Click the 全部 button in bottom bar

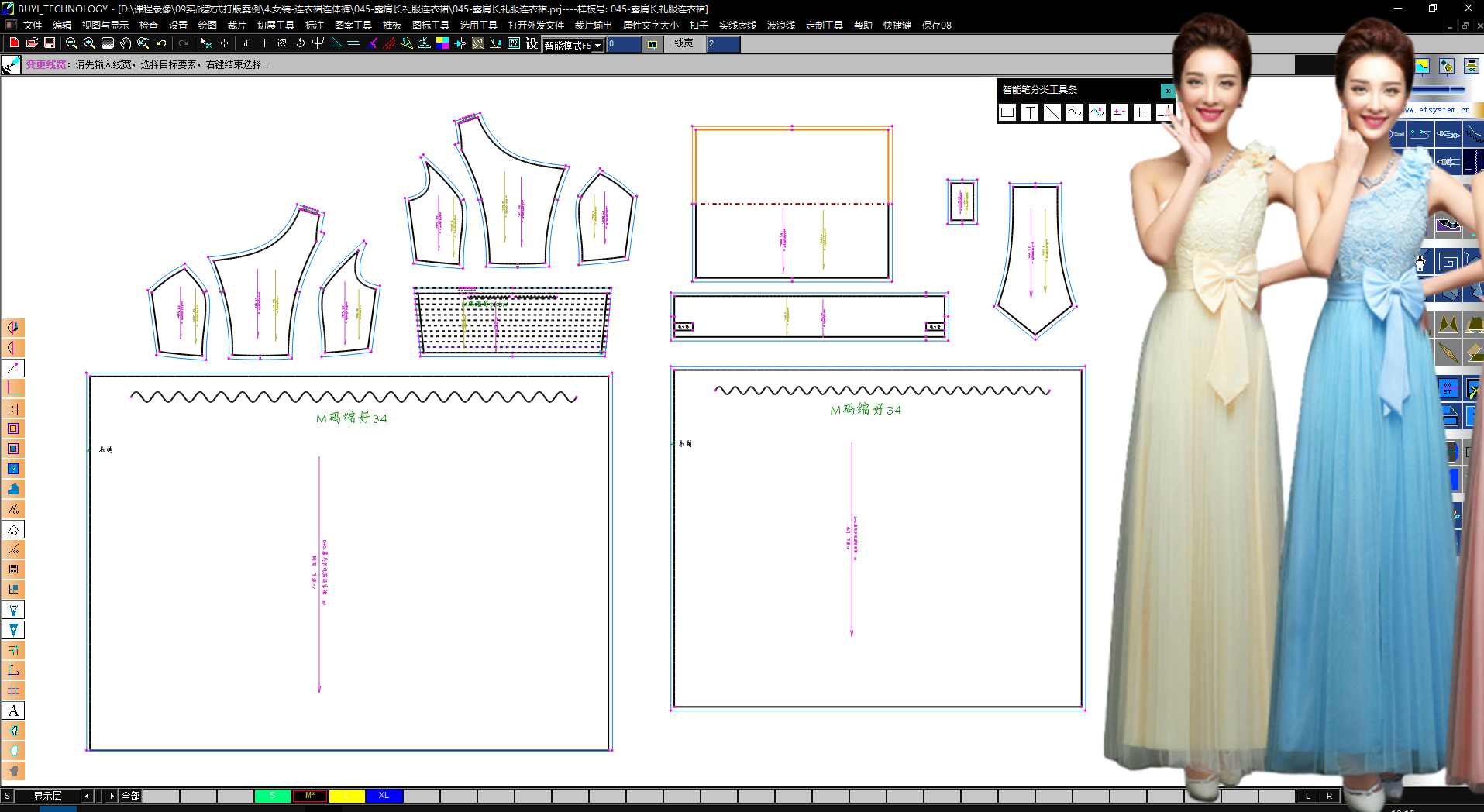tap(130, 796)
